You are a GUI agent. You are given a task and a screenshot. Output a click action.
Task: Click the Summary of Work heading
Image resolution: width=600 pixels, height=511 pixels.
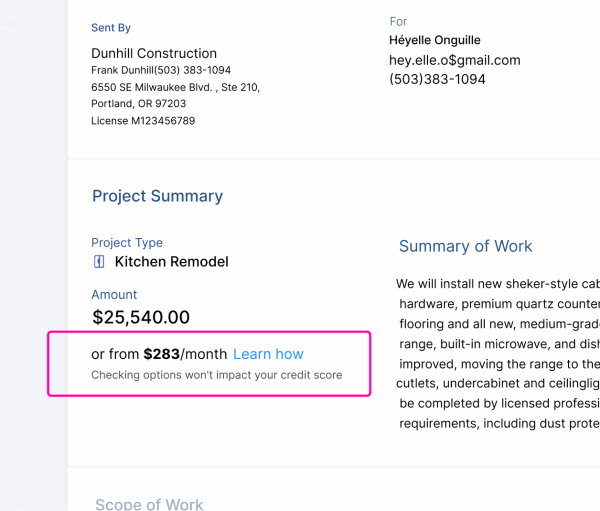465,246
